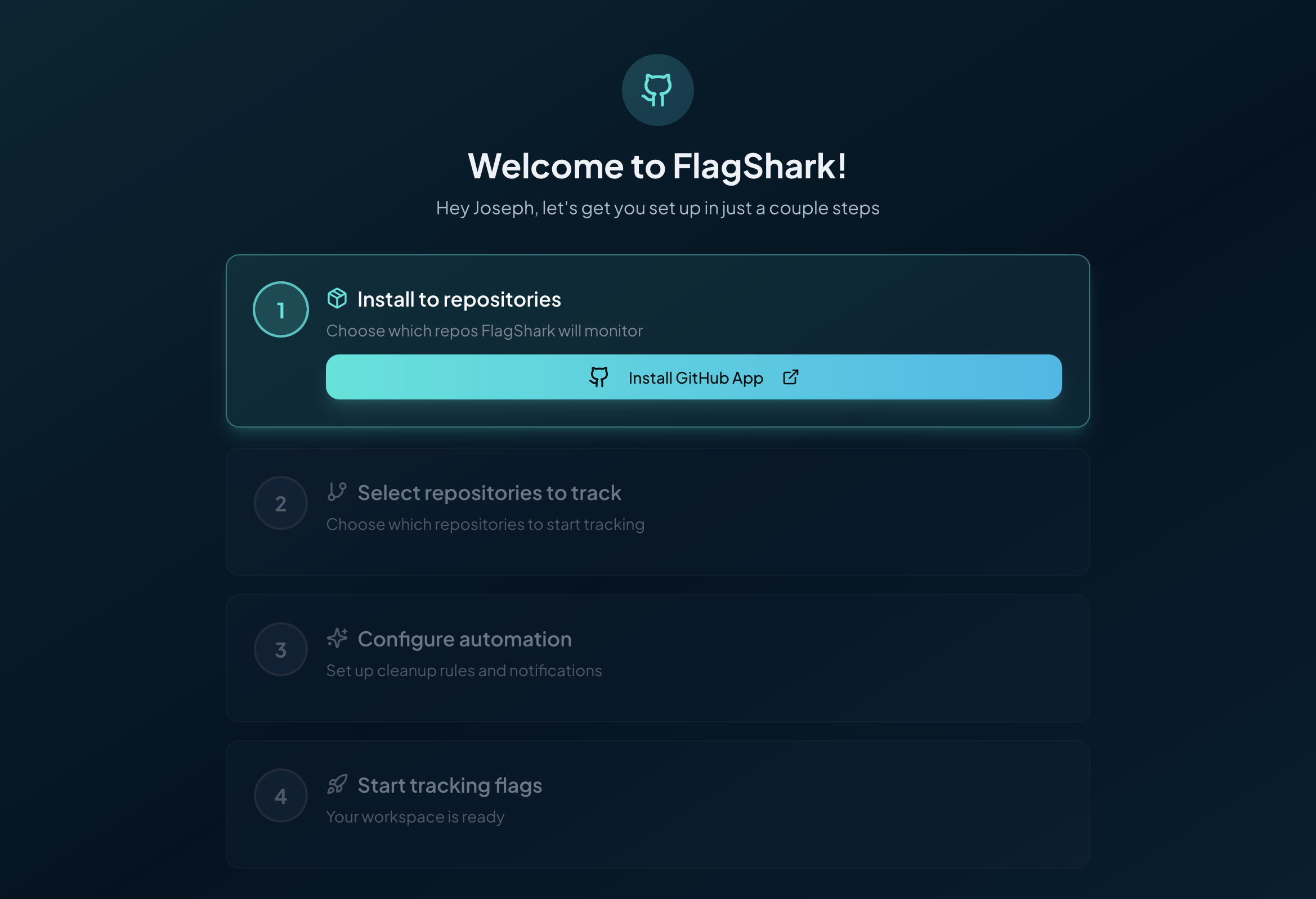
Task: Click the sparkles icon beside Configure automation
Action: (337, 638)
